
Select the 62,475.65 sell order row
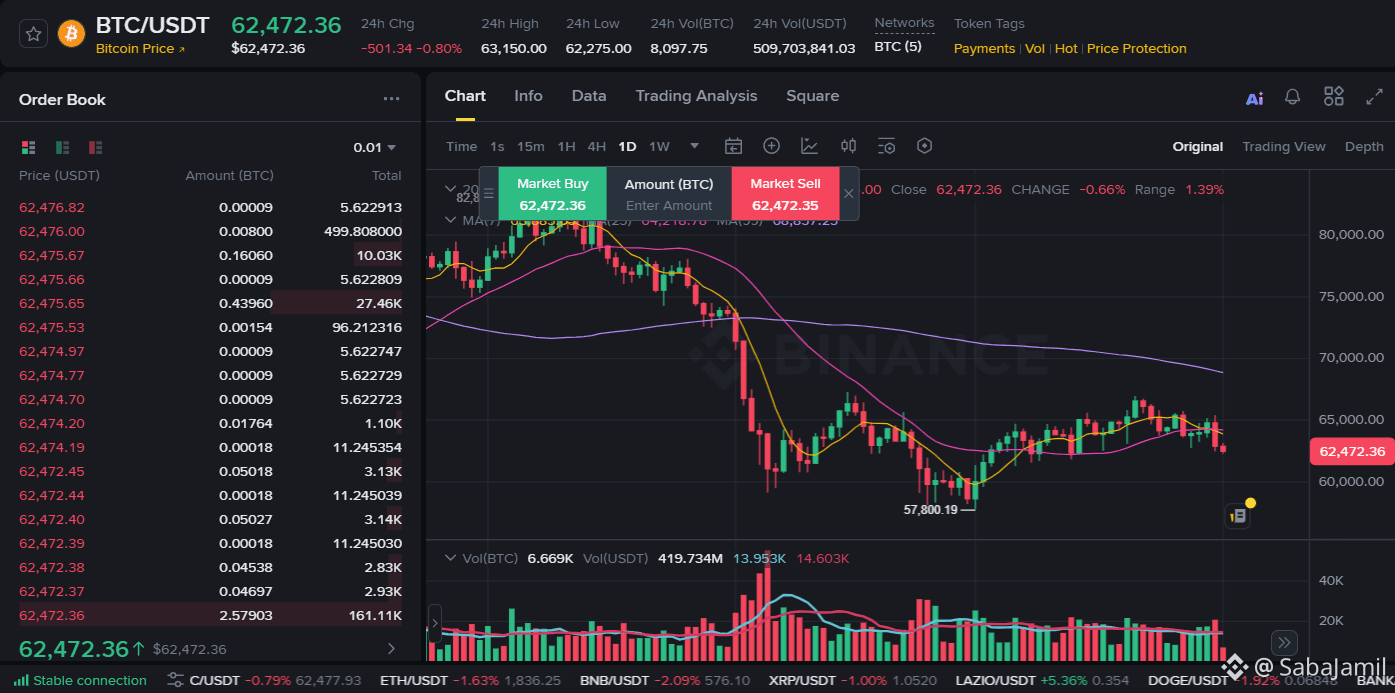pos(210,303)
